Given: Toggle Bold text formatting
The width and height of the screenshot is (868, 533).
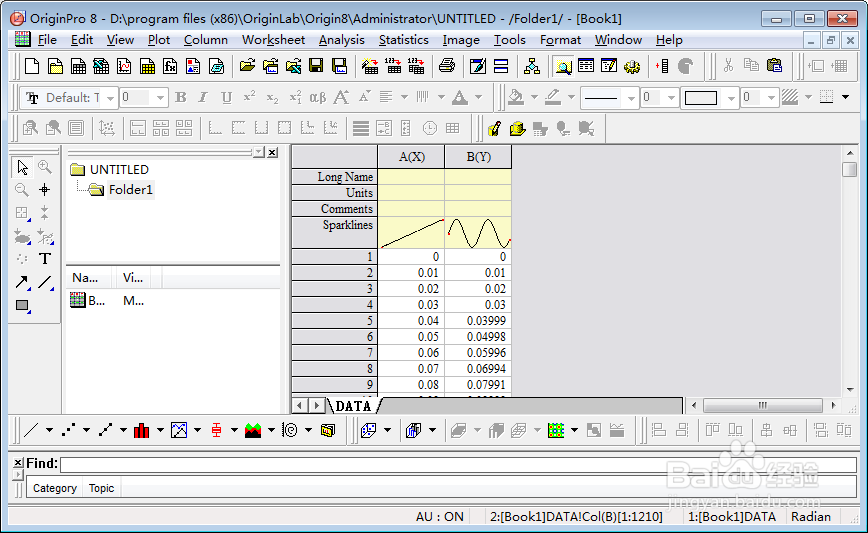Looking at the screenshot, I should pyautogui.click(x=180, y=97).
